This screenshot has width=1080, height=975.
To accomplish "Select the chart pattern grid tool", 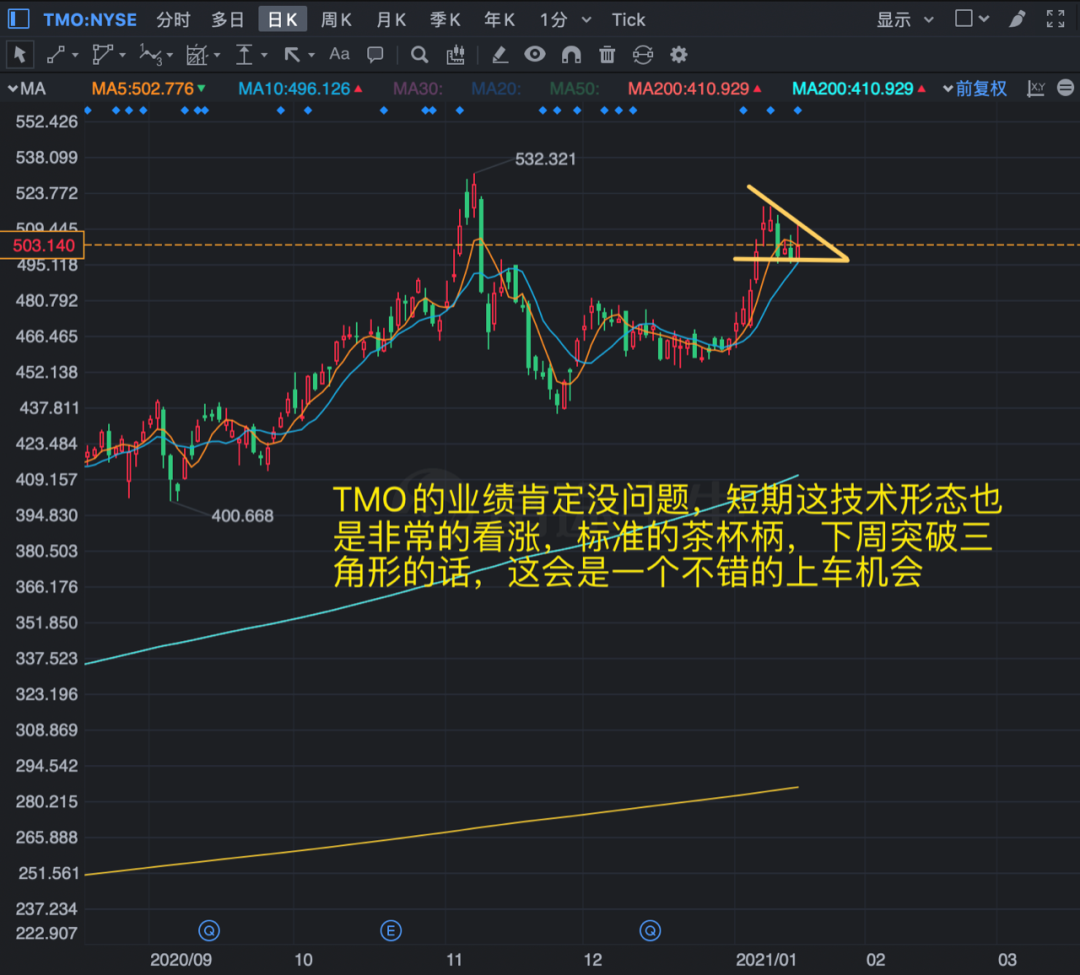I will tap(197, 54).
